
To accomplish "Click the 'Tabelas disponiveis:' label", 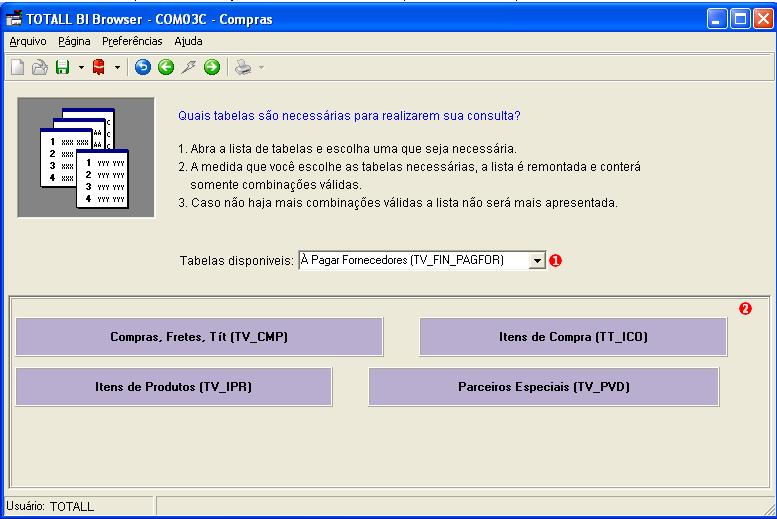I will point(236,261).
